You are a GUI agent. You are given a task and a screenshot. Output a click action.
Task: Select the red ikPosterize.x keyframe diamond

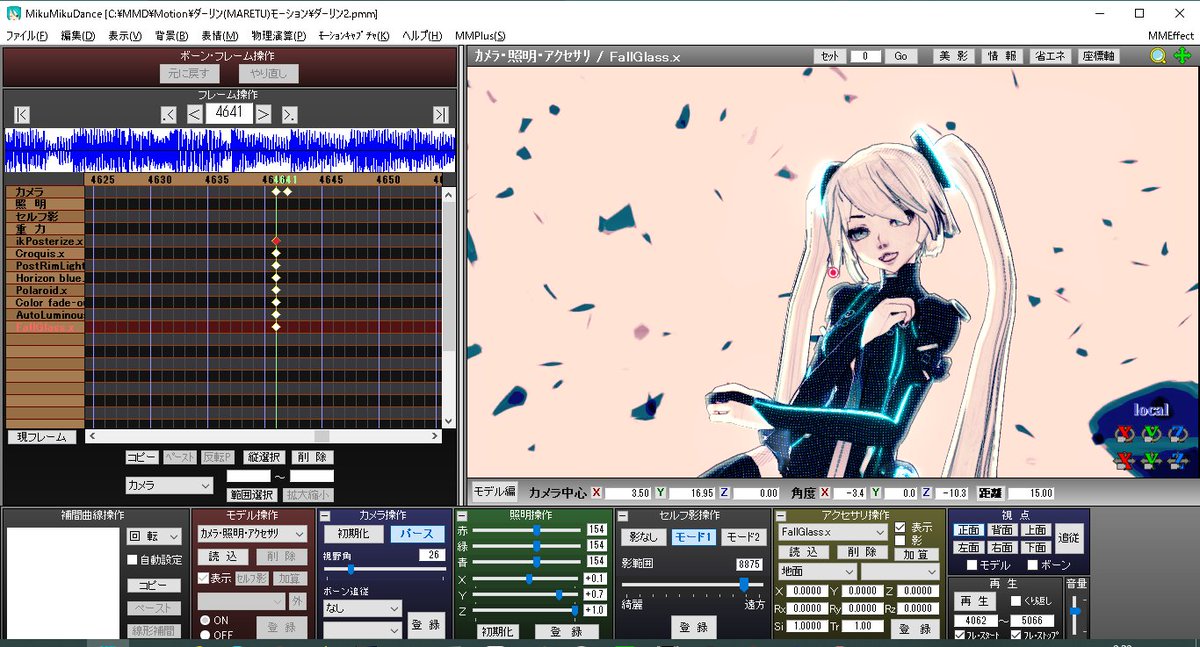click(x=275, y=242)
